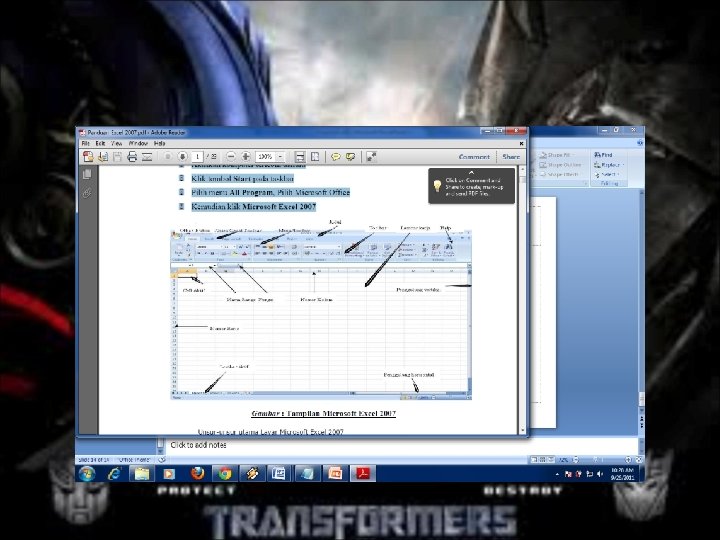
Task: Open page thumbnails panel in left sidebar
Action: tap(87, 174)
